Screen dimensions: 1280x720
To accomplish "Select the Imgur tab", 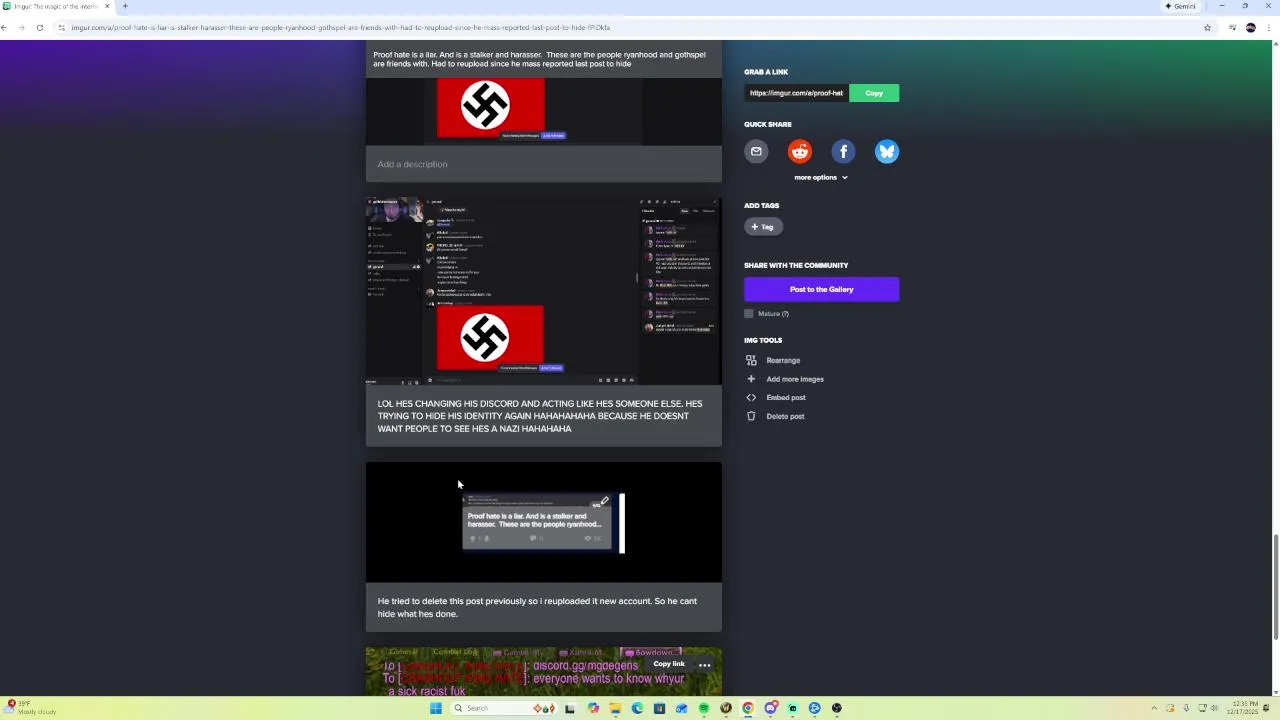I will point(57,6).
